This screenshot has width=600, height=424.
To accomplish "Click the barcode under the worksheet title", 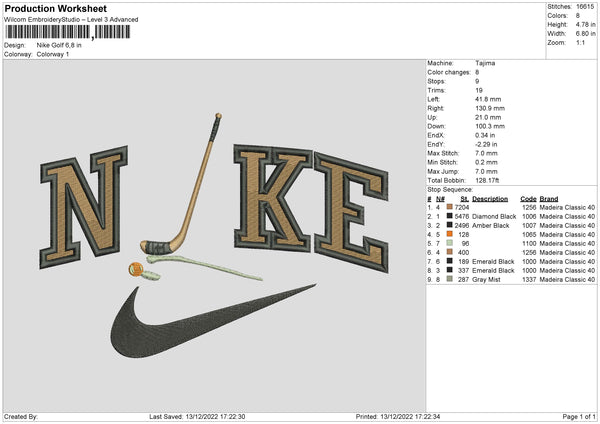I will [x=68, y=32].
